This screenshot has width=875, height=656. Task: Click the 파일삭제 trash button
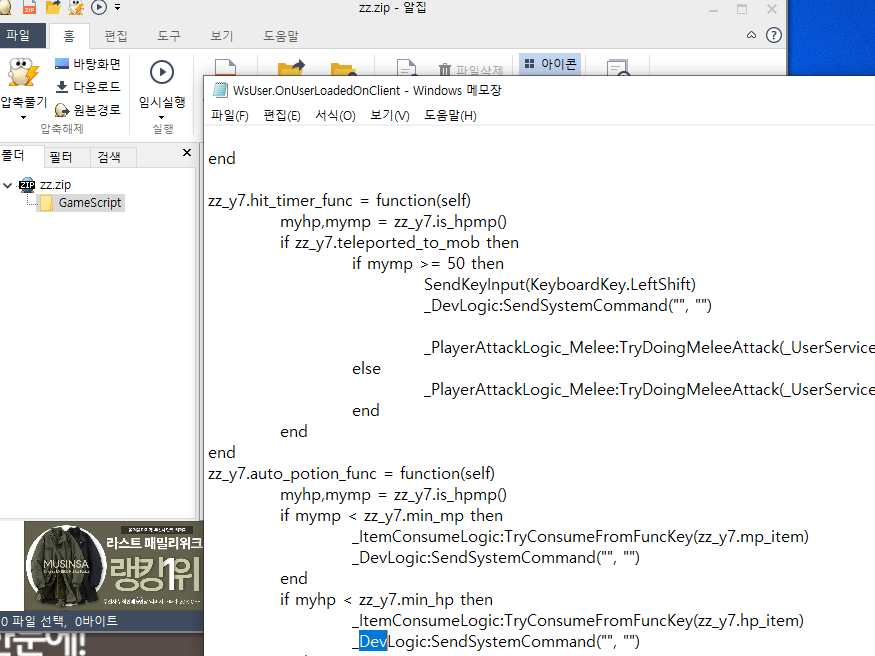[x=471, y=70]
